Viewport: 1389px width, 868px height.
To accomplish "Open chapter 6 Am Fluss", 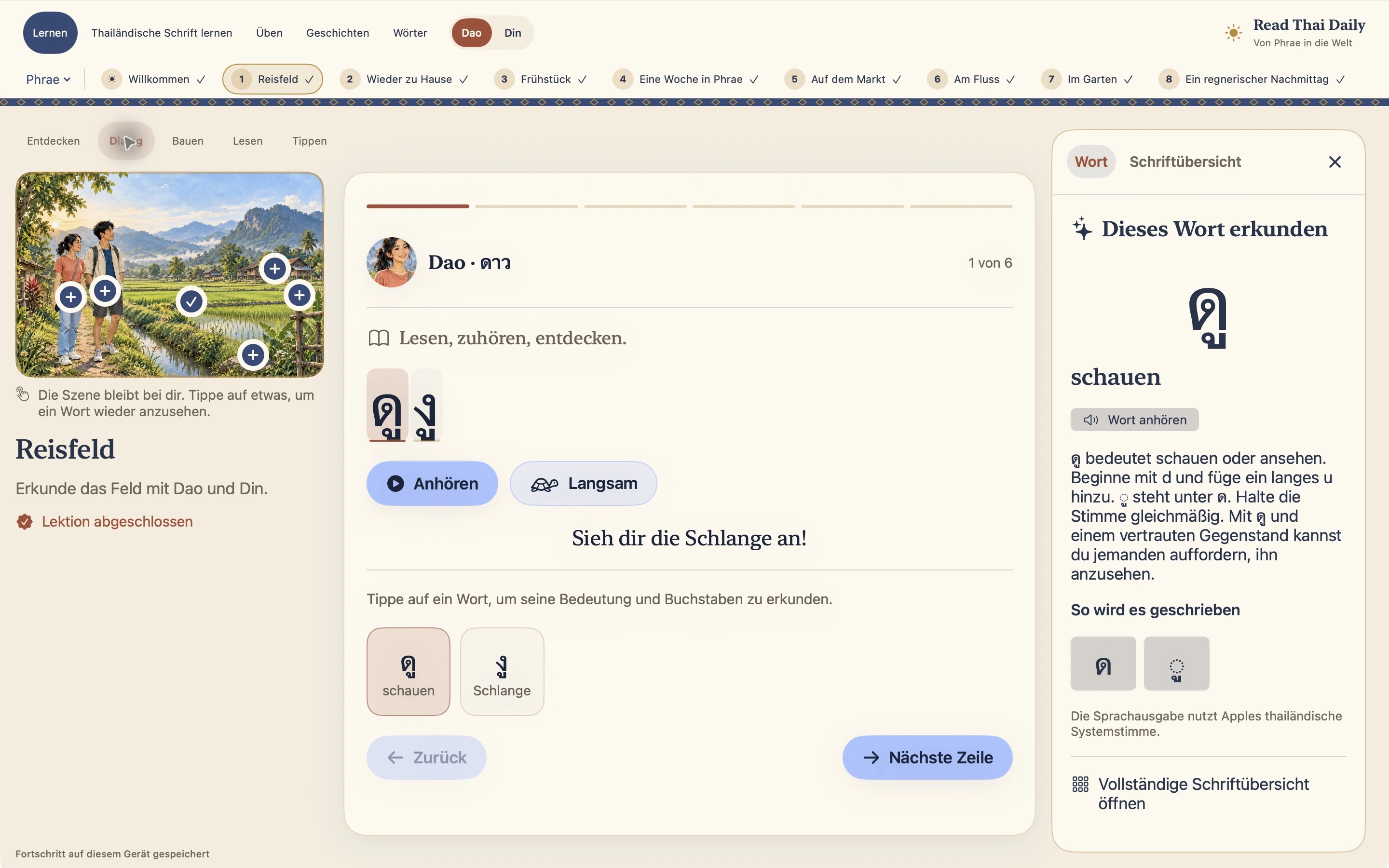I will (x=971, y=79).
